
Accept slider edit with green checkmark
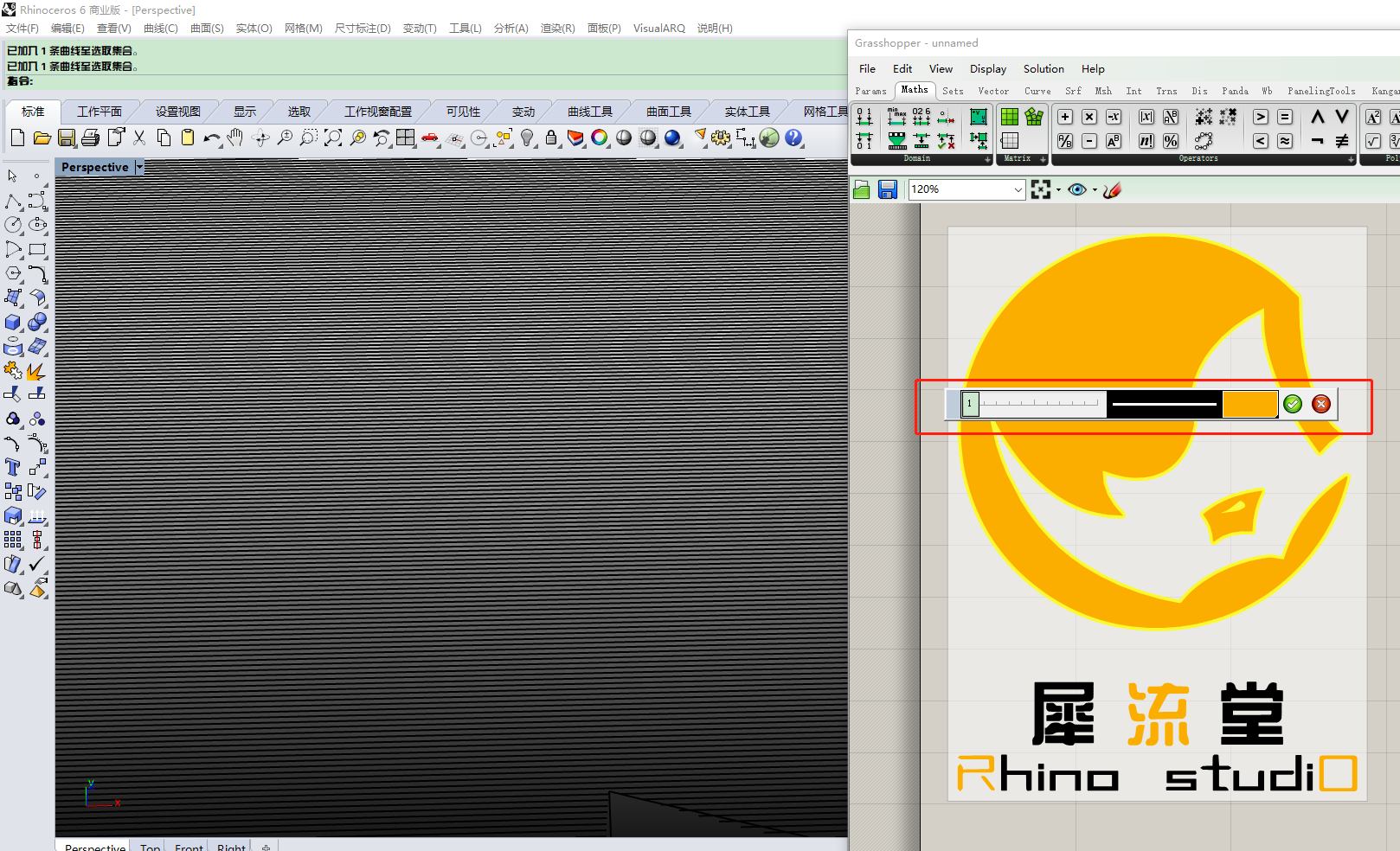coord(1293,404)
